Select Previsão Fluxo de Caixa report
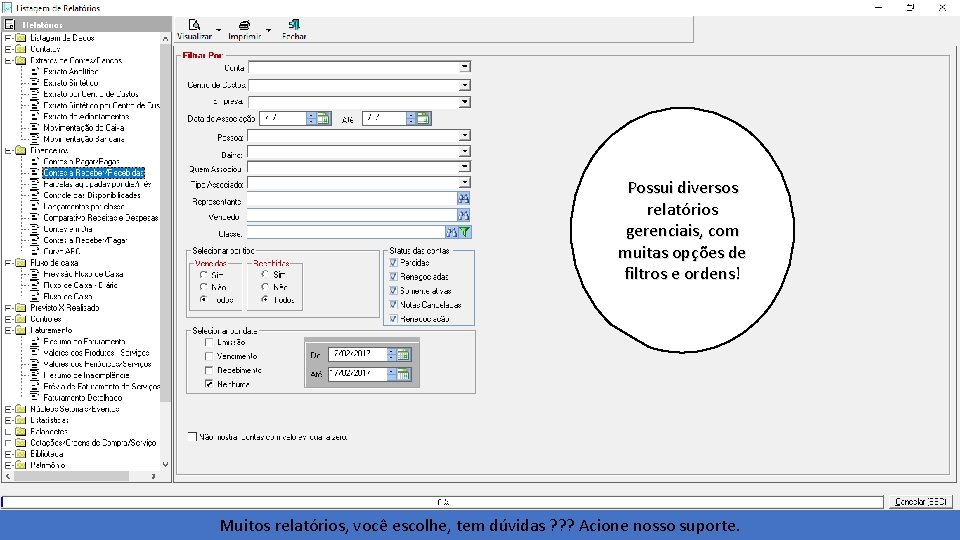960x540 pixels. click(83, 274)
